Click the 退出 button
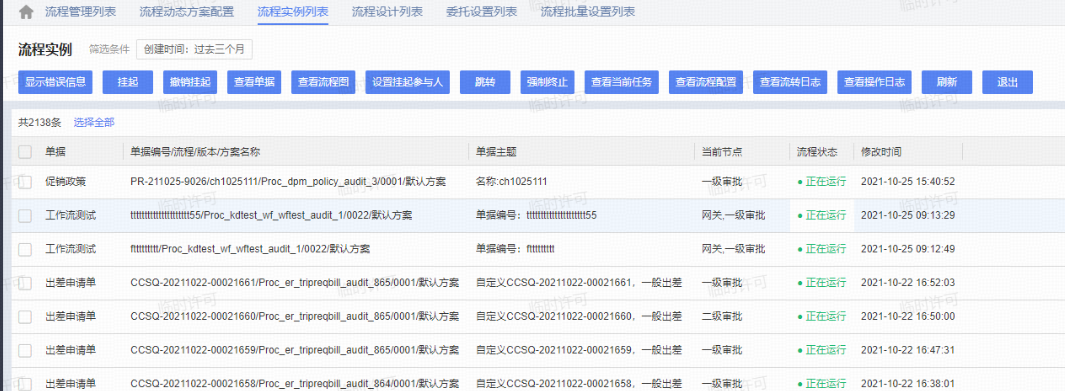The width and height of the screenshot is (1065, 391). point(1007,82)
